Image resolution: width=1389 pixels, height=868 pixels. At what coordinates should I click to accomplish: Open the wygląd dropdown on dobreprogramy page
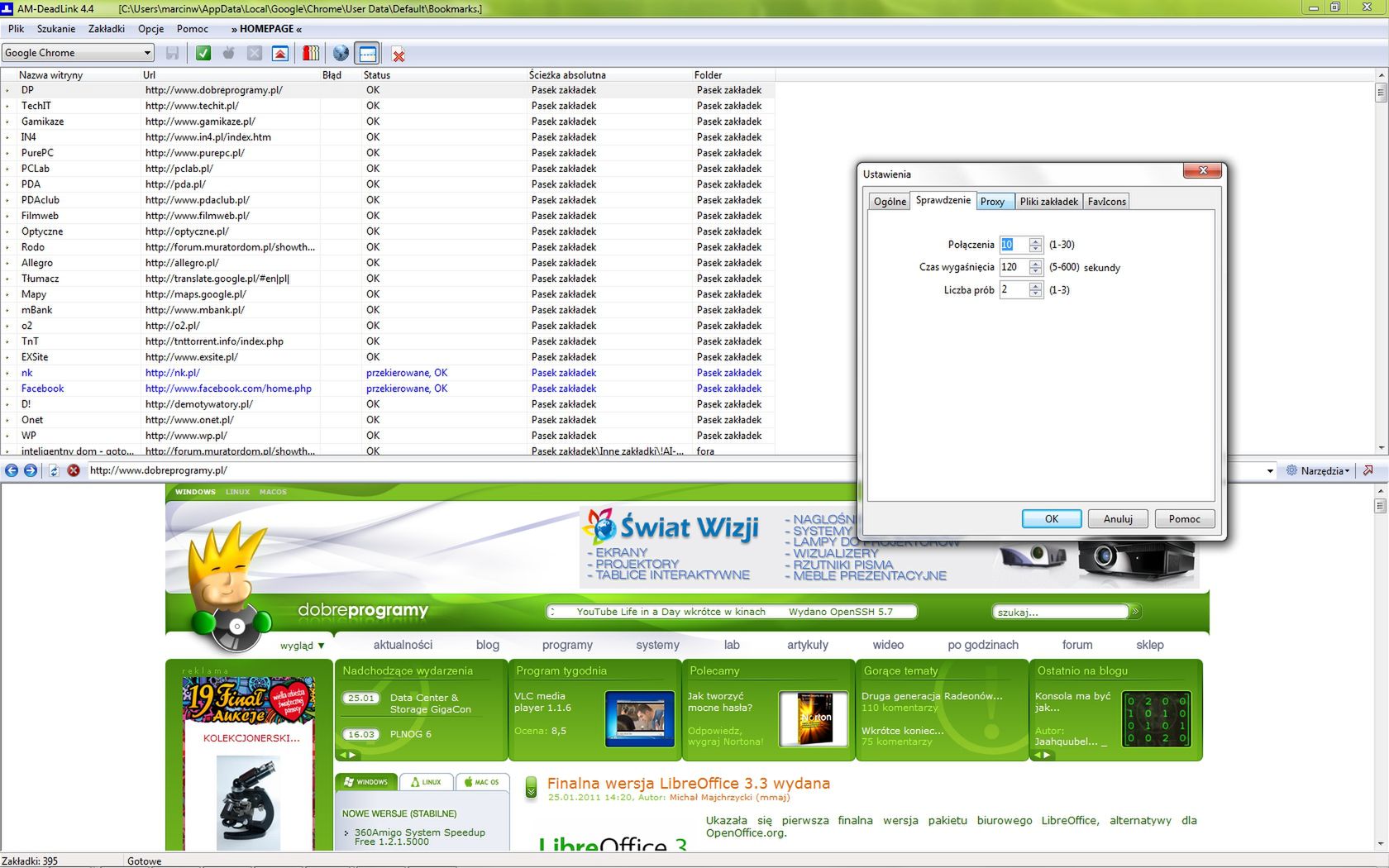[x=302, y=646]
